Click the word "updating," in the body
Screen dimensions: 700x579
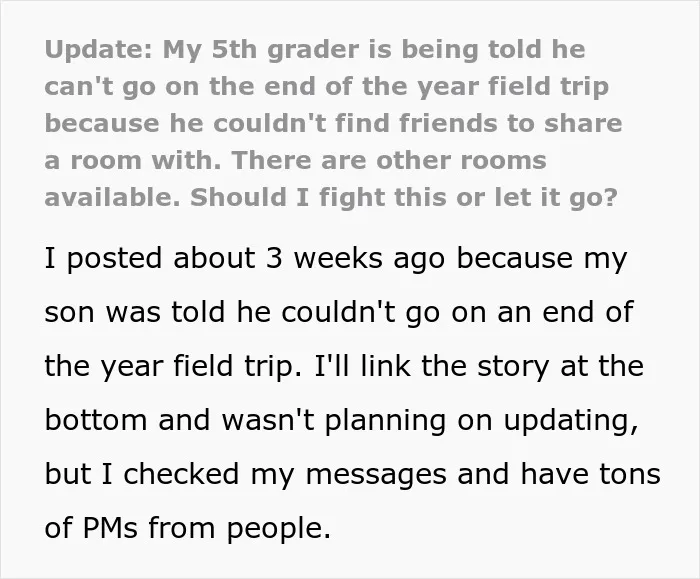point(571,421)
